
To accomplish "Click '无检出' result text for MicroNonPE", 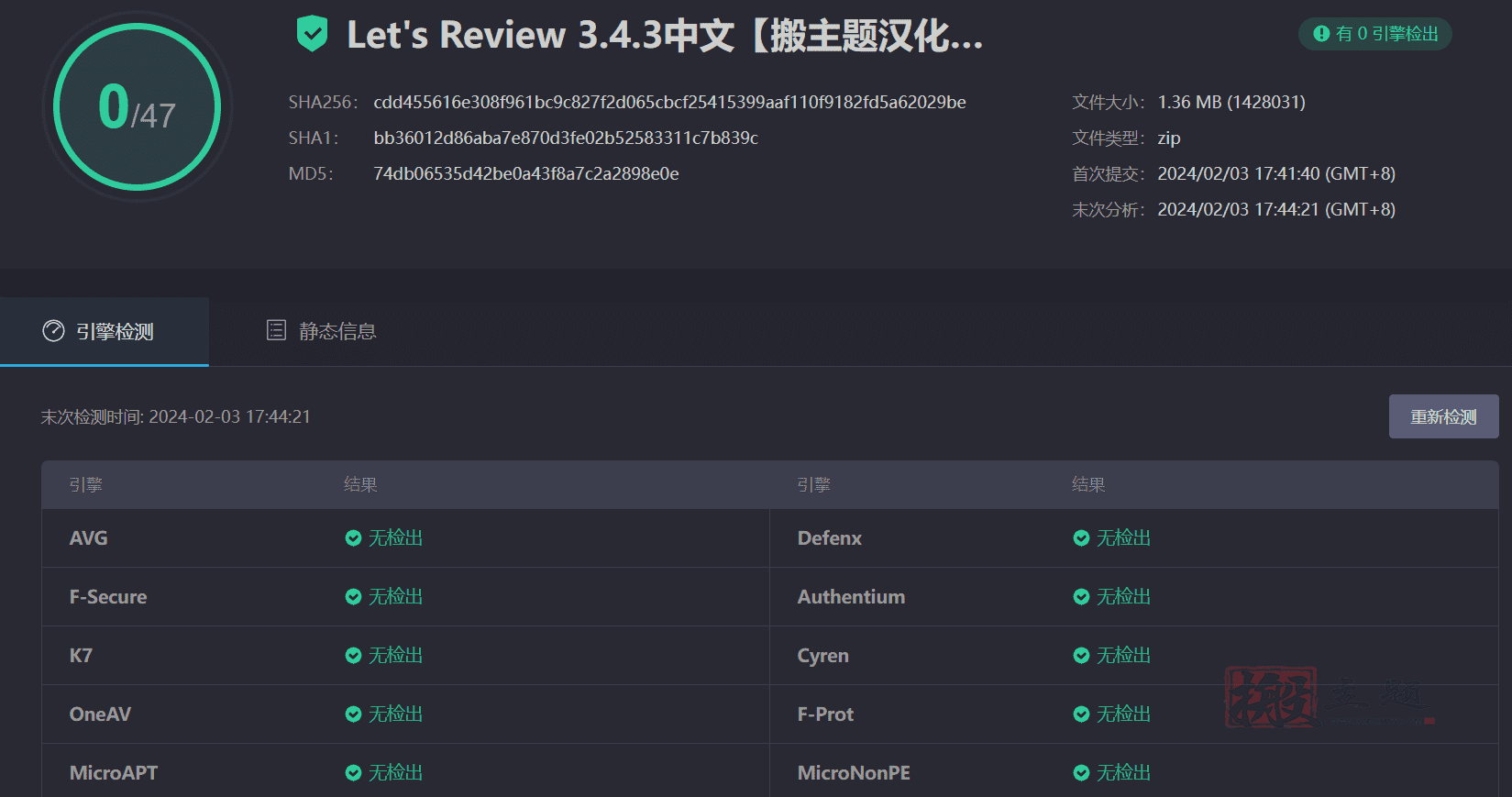I will [1124, 773].
